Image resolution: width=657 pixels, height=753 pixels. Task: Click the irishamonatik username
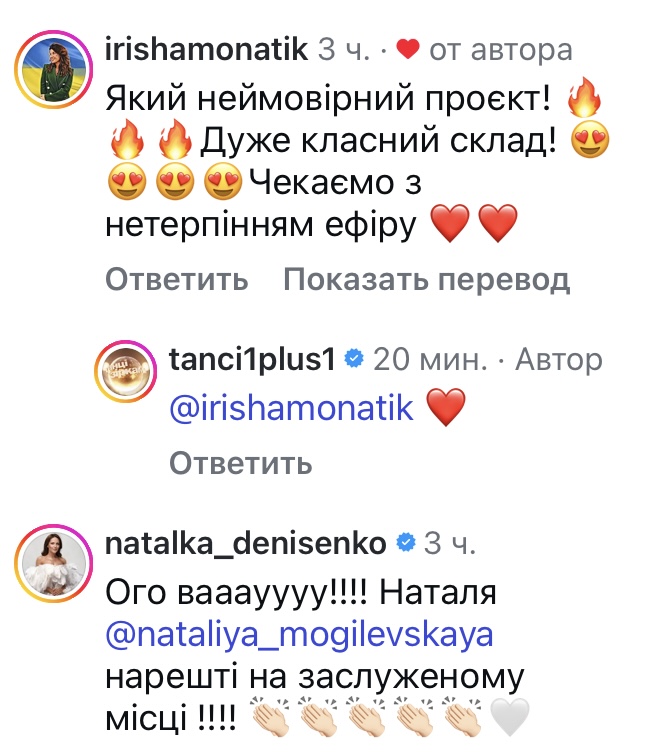point(204,48)
